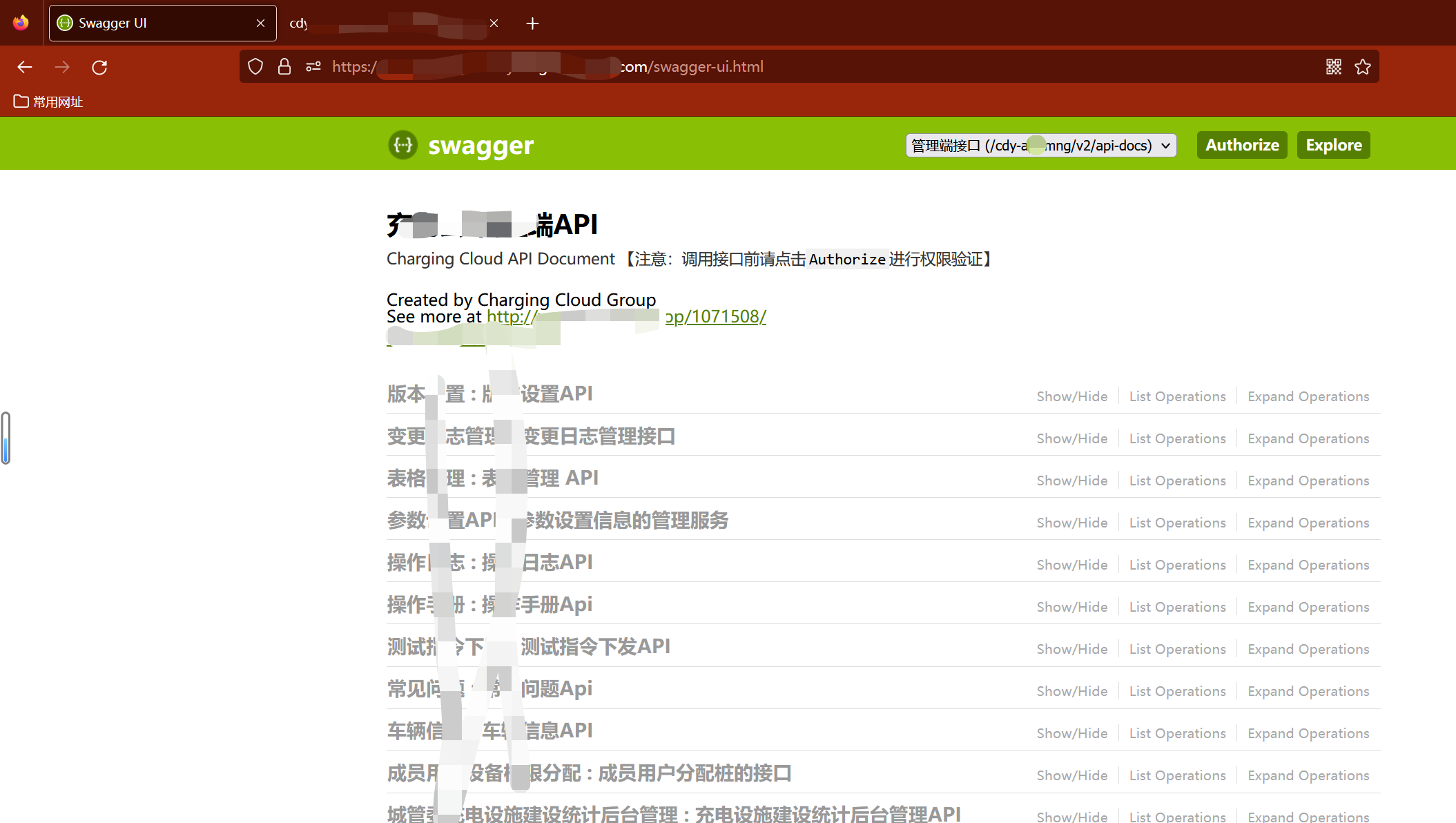The height and width of the screenshot is (823, 1456).
Task: Click the padlock site security icon
Action: point(284,67)
